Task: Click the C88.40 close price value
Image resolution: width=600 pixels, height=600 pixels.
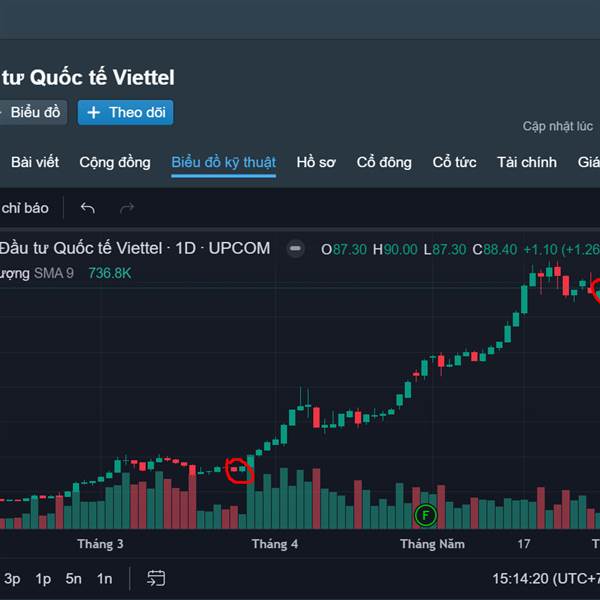Action: coord(495,249)
